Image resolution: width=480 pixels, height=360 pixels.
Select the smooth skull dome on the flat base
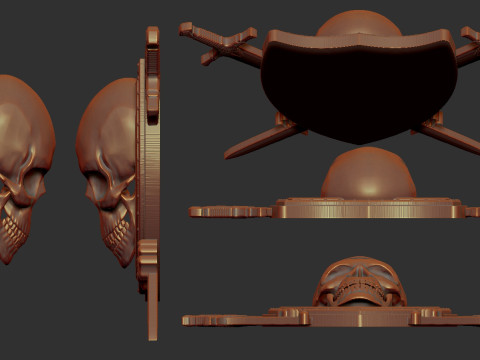coord(368,173)
